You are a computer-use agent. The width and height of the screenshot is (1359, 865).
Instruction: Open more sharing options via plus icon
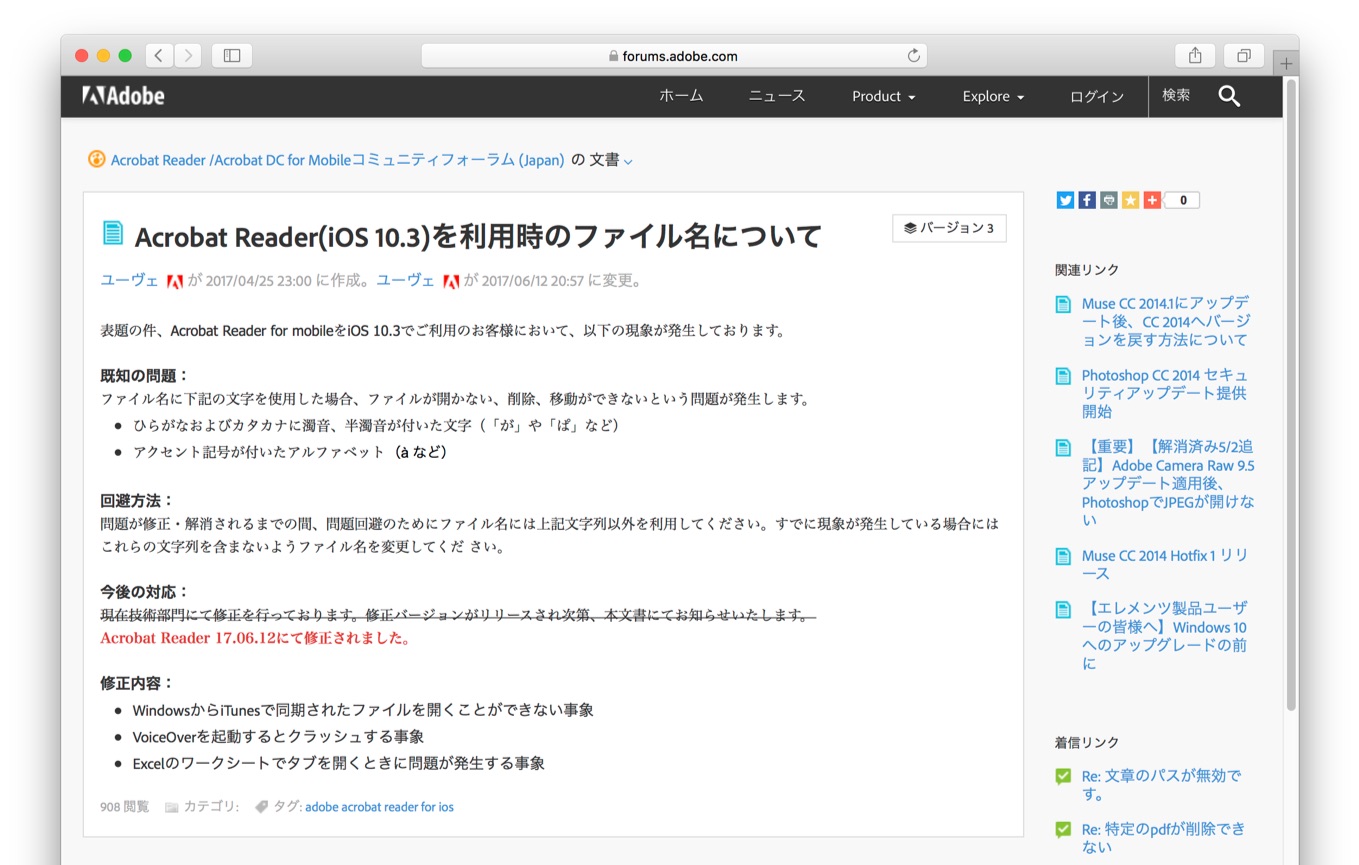[x=1151, y=200]
